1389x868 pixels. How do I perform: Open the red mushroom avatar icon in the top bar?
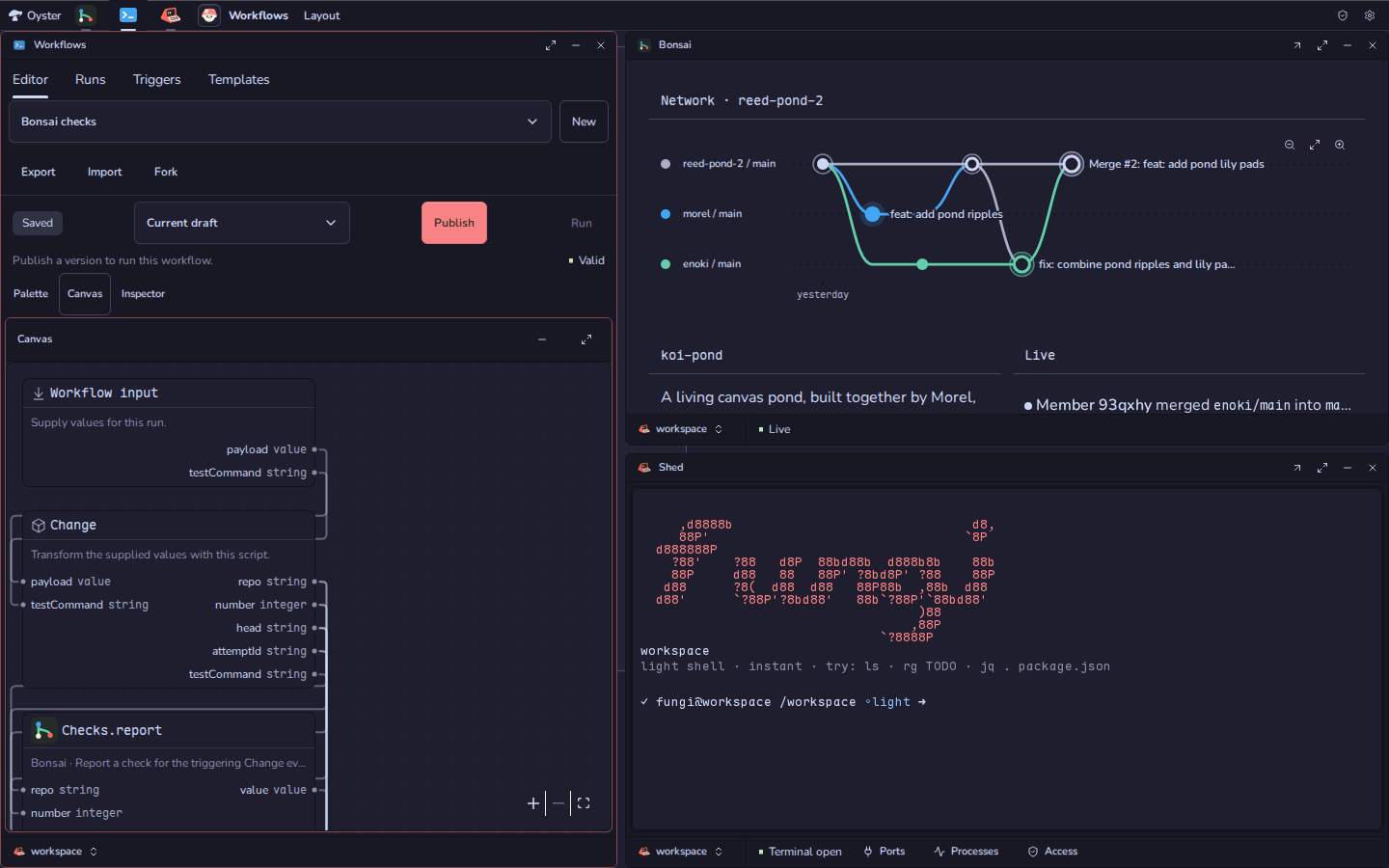pos(209,15)
